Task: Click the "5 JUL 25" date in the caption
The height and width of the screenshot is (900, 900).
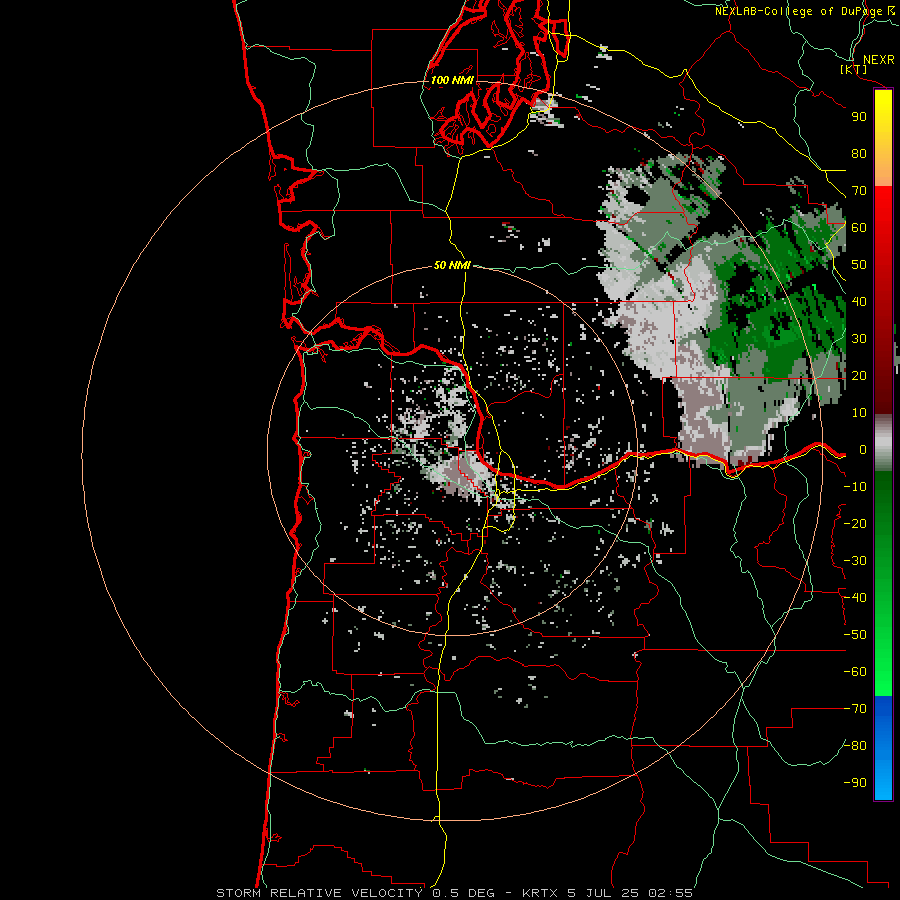Action: [x=603, y=893]
